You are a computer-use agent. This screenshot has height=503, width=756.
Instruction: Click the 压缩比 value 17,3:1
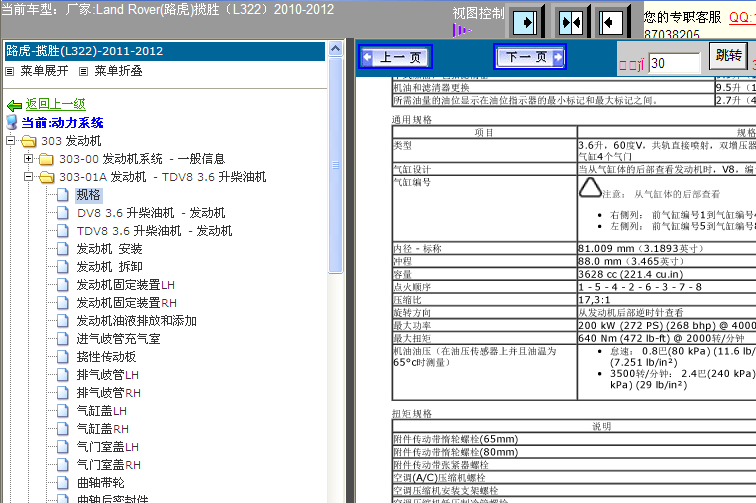594,299
